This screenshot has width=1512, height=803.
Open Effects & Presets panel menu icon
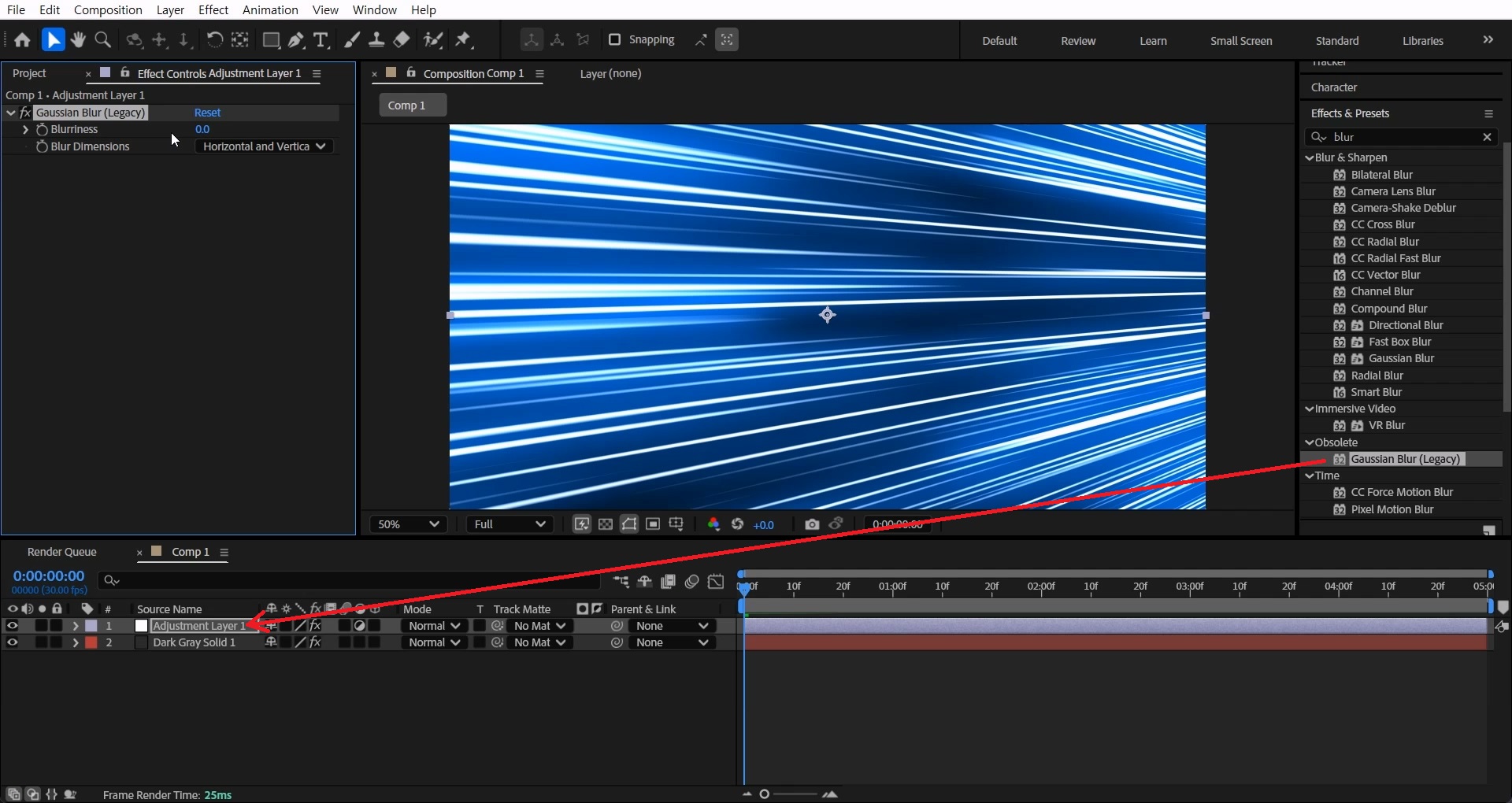(1488, 113)
